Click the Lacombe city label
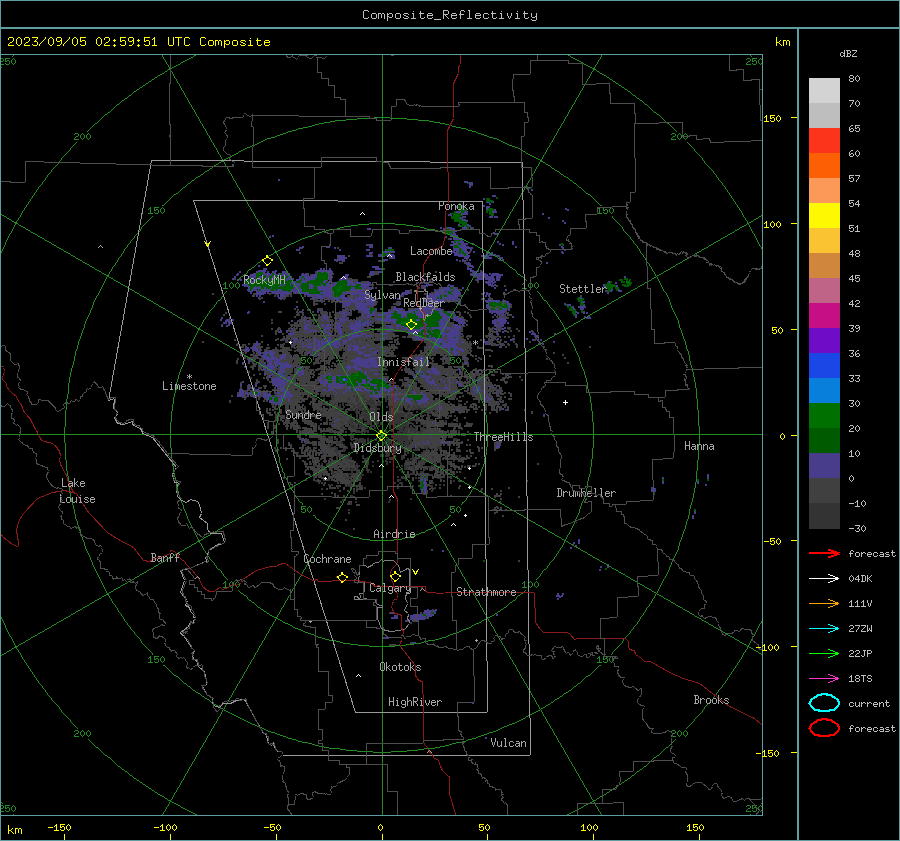900x841 pixels. [431, 251]
